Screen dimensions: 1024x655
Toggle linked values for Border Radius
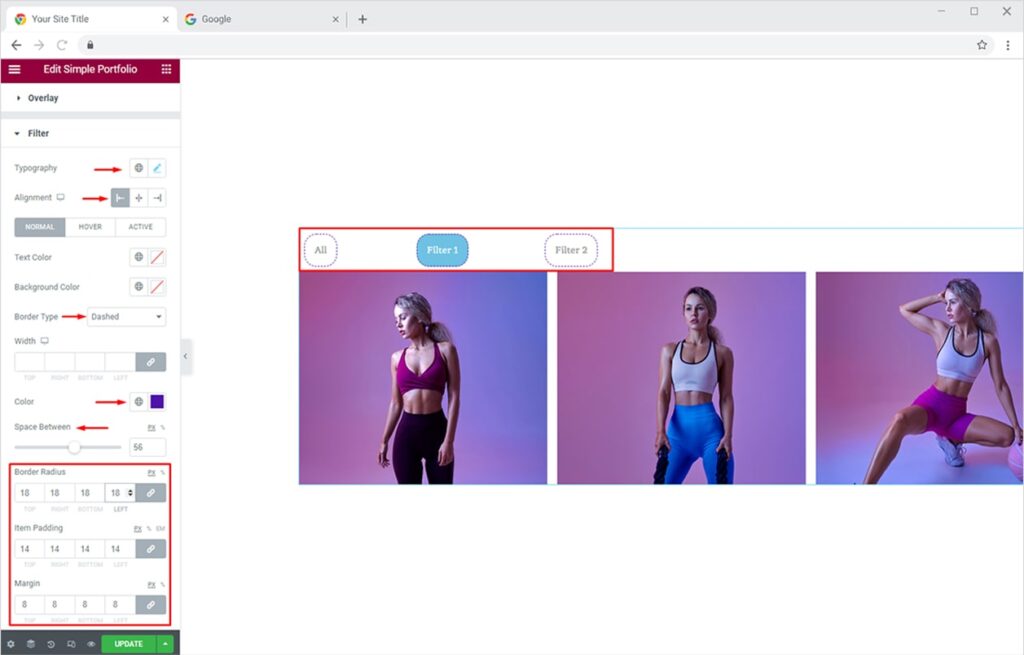(151, 493)
